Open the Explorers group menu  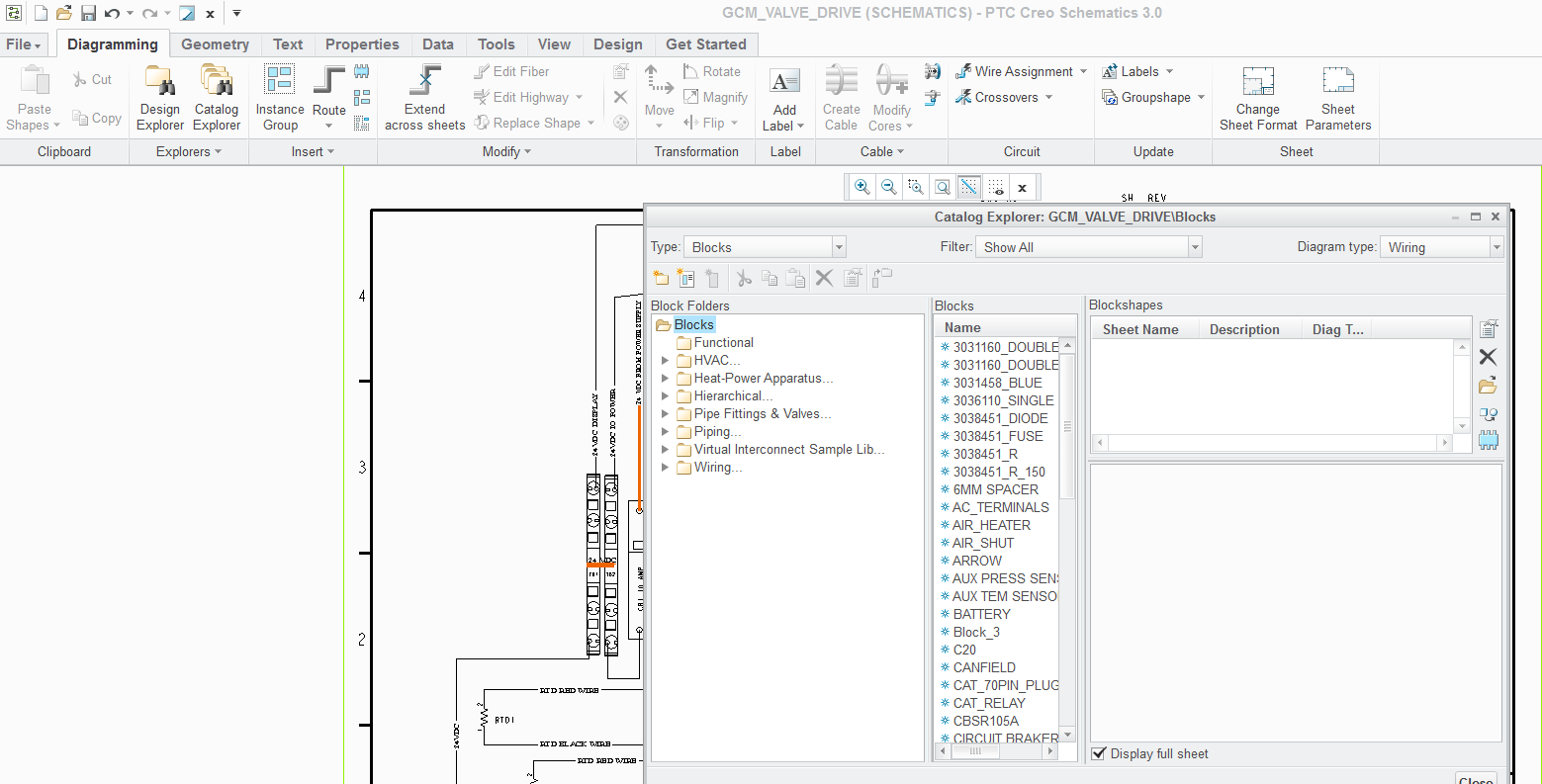click(189, 151)
